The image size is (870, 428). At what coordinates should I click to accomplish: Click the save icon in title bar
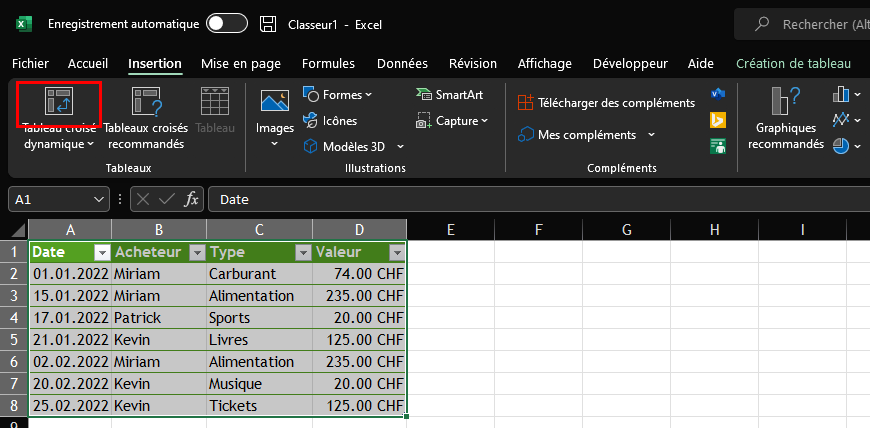click(267, 24)
